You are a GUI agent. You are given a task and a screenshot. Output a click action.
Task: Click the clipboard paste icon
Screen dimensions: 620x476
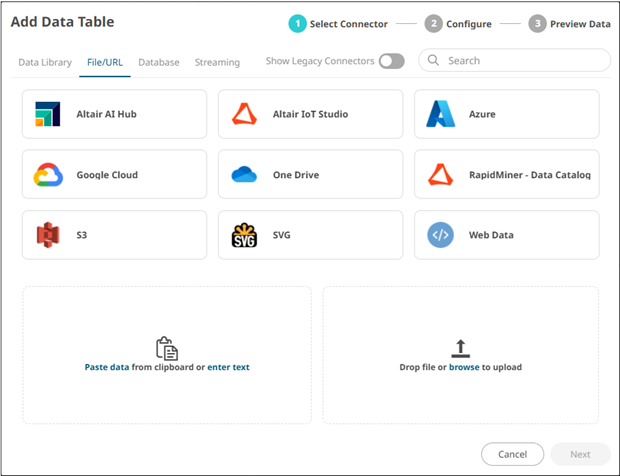click(167, 348)
